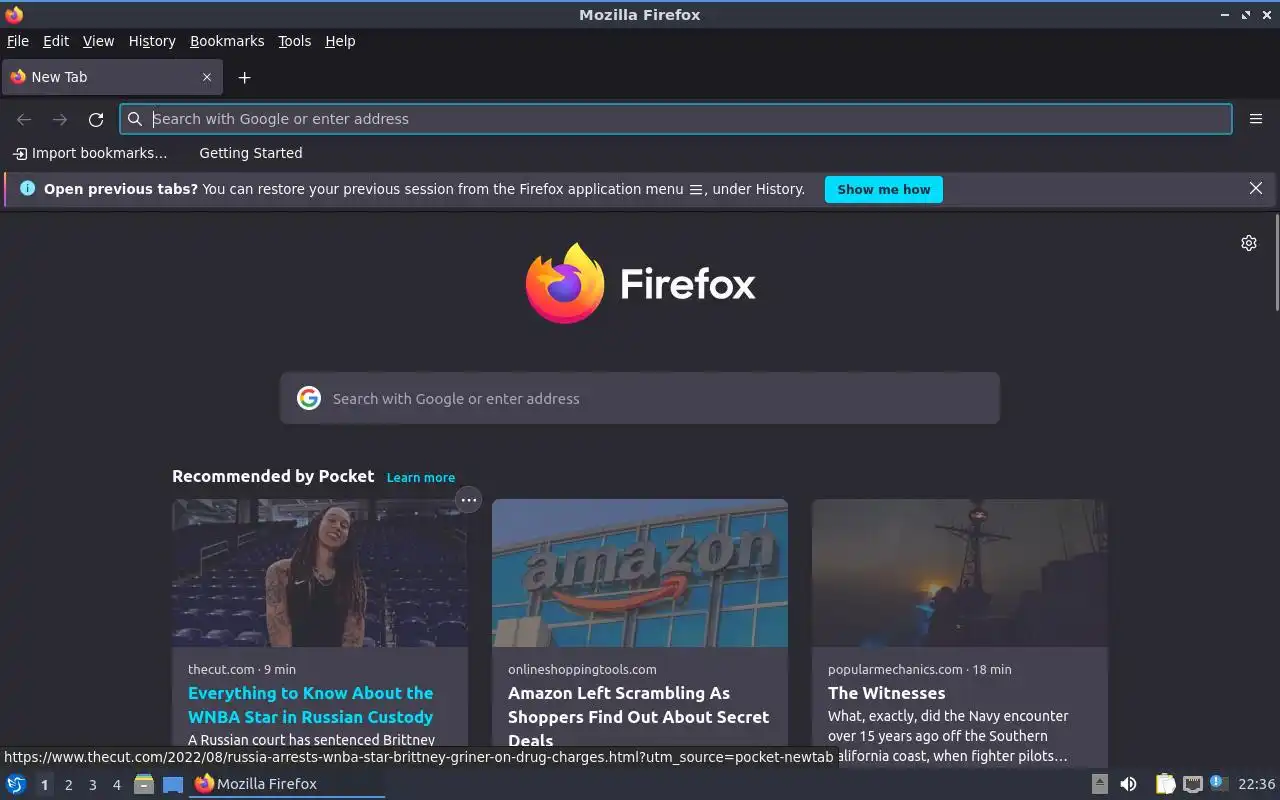Click 'onlineshoppingtools.com' source text
The height and width of the screenshot is (800, 1280).
point(582,669)
